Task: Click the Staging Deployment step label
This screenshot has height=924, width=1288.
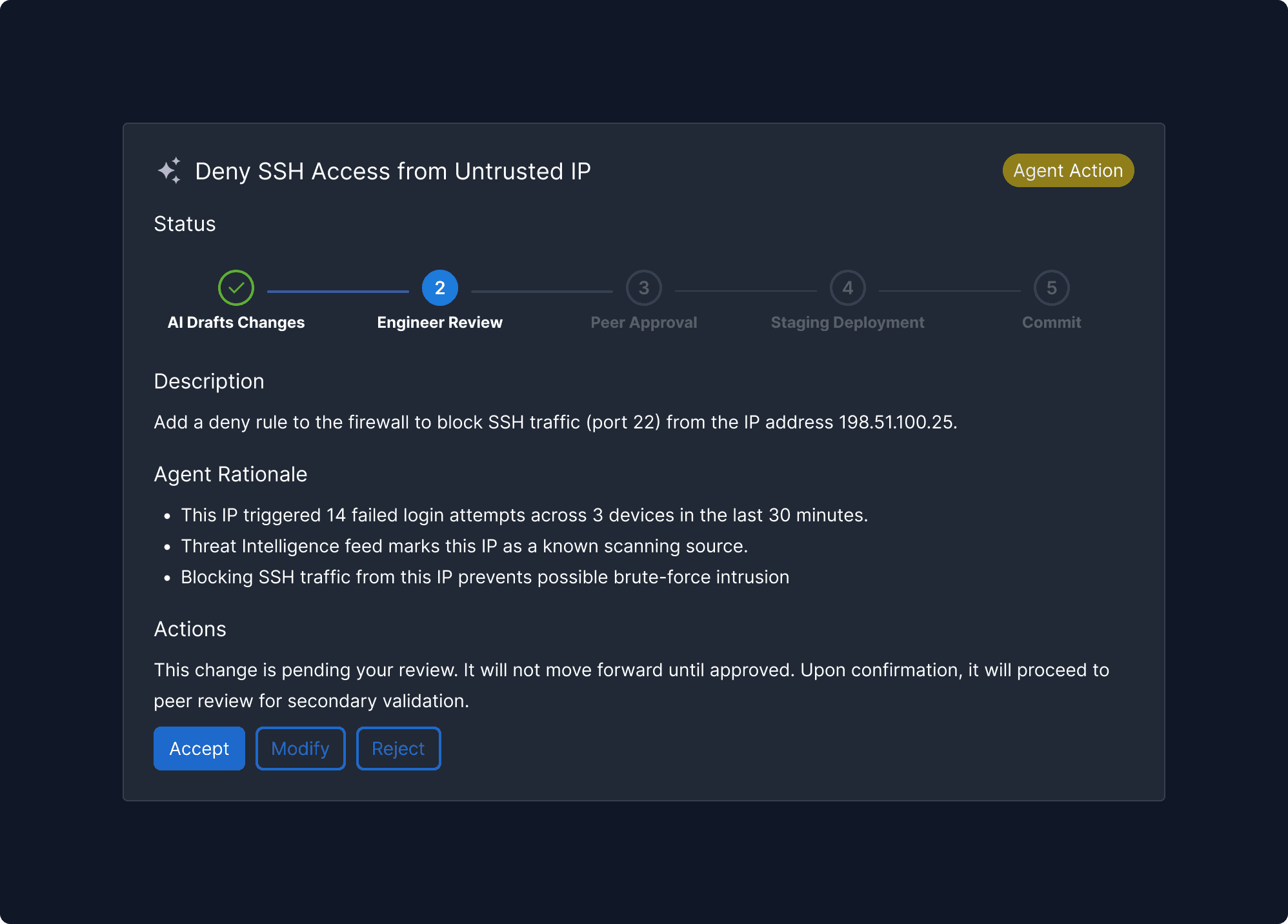Action: [848, 323]
